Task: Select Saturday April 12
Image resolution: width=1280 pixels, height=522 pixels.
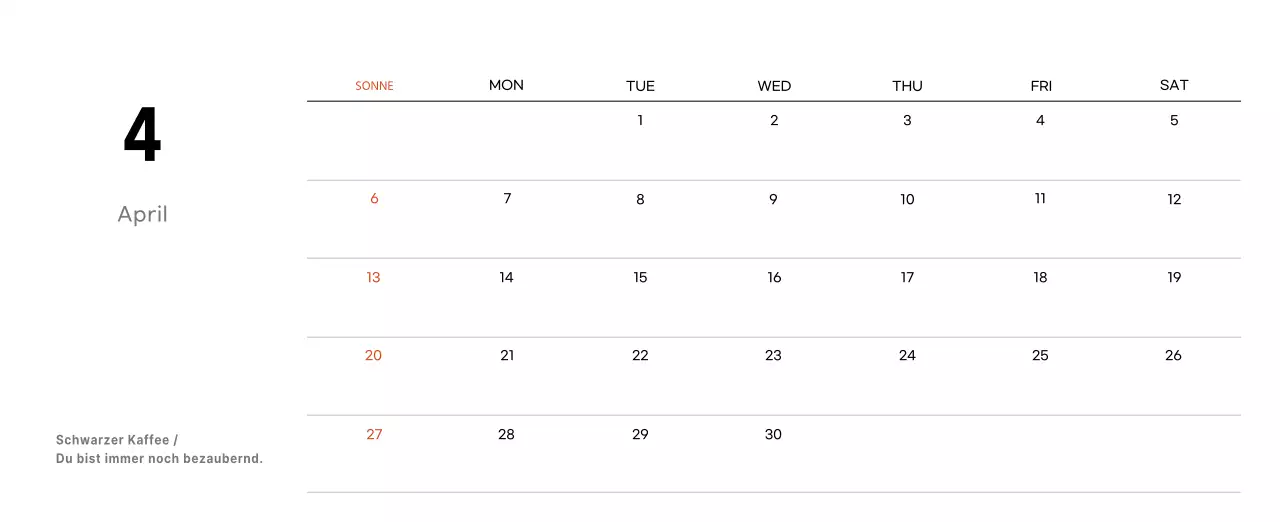Action: tap(1174, 200)
